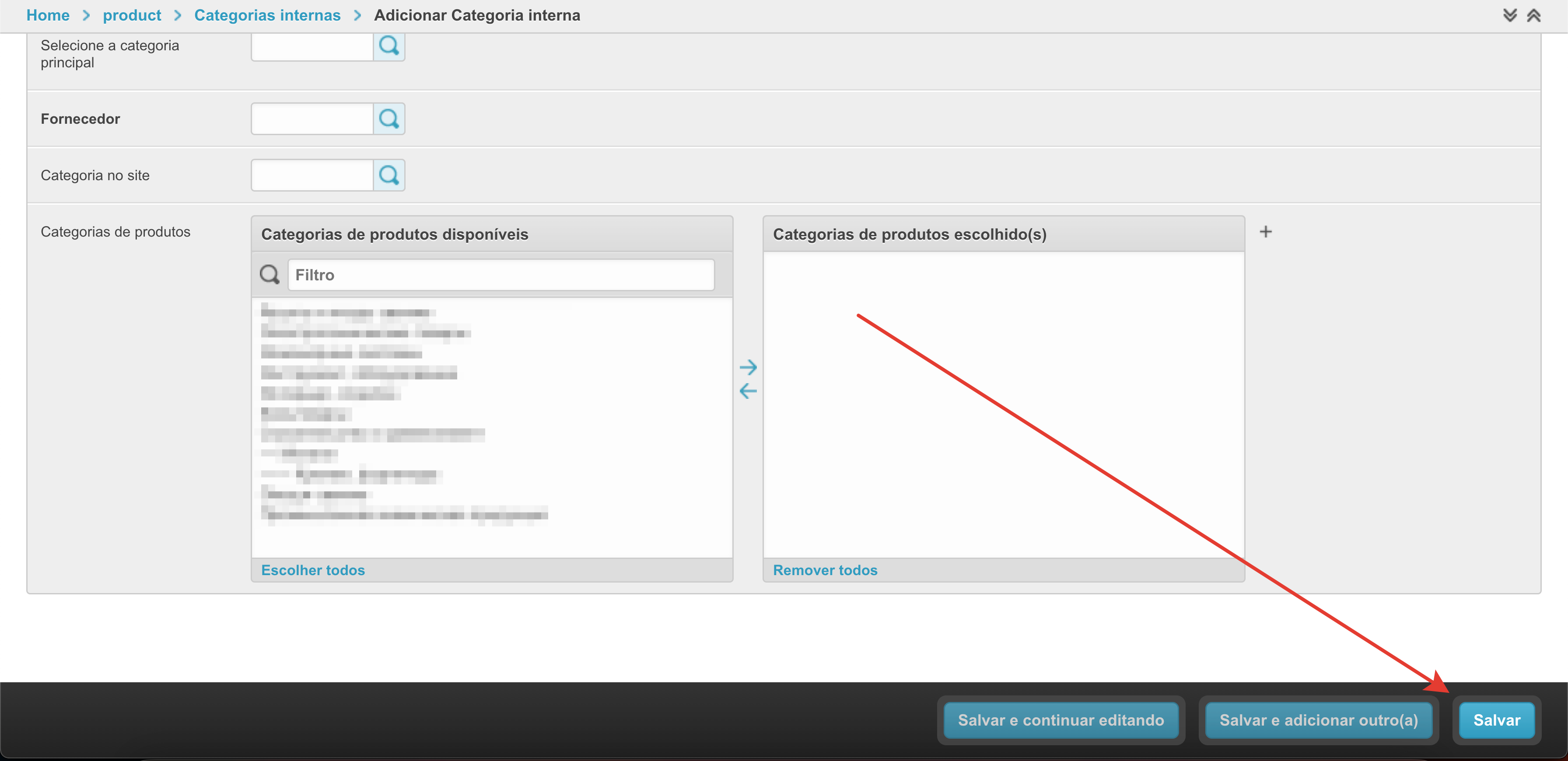Collapse all sections with double-up chevron
The width and height of the screenshot is (1568, 761).
(1534, 15)
